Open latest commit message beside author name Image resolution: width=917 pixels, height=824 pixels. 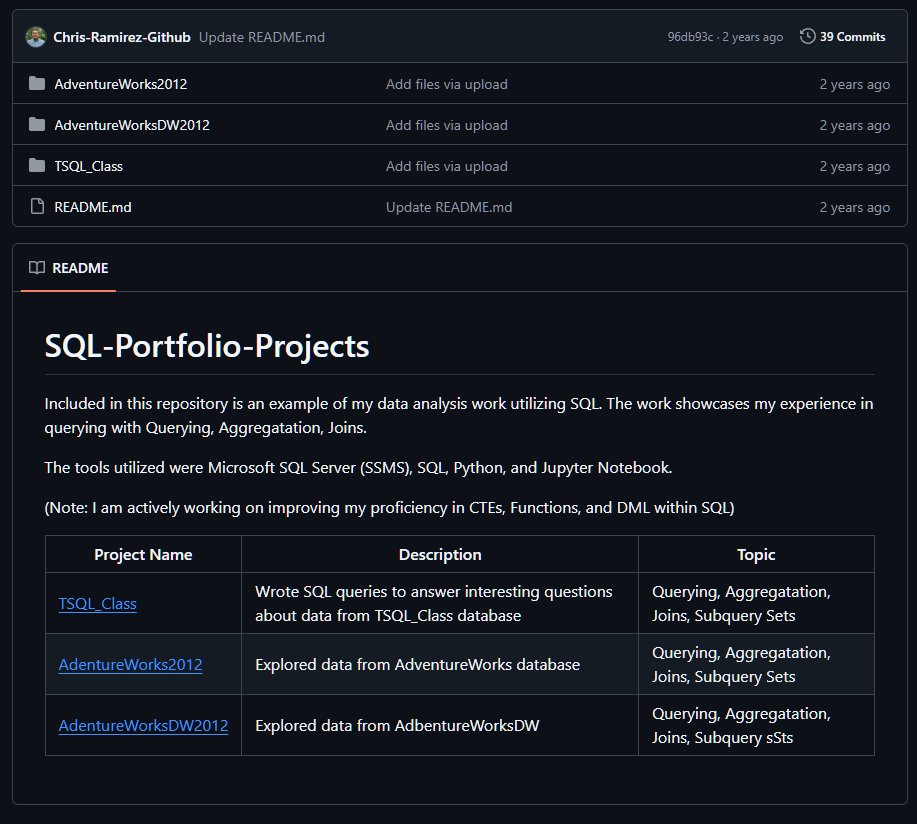pyautogui.click(x=261, y=37)
